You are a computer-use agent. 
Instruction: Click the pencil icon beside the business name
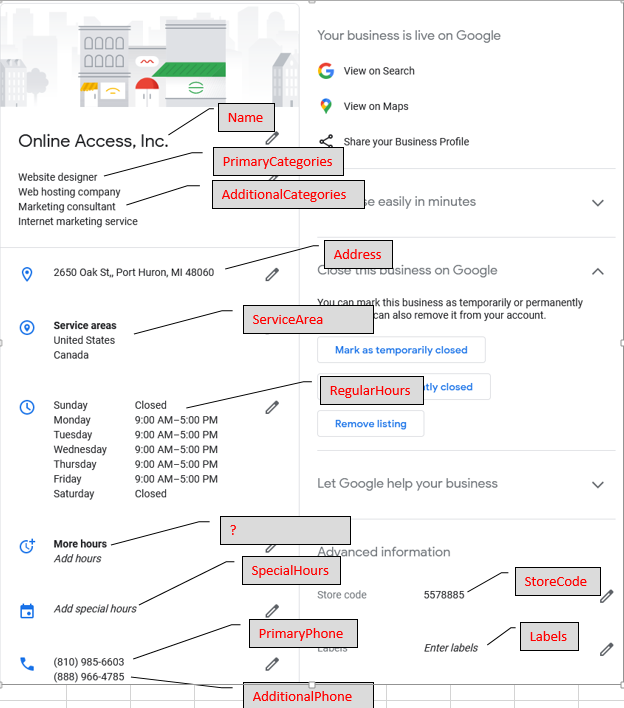click(x=272, y=138)
